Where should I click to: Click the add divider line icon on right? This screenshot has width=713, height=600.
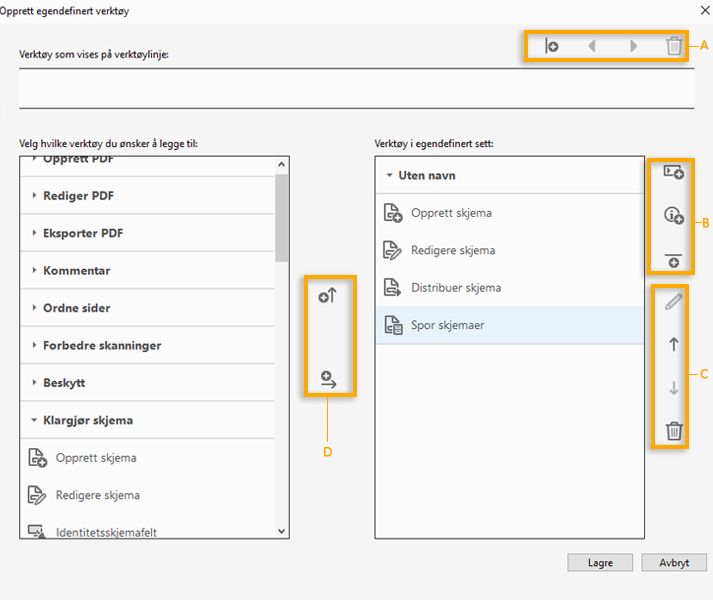coord(673,259)
